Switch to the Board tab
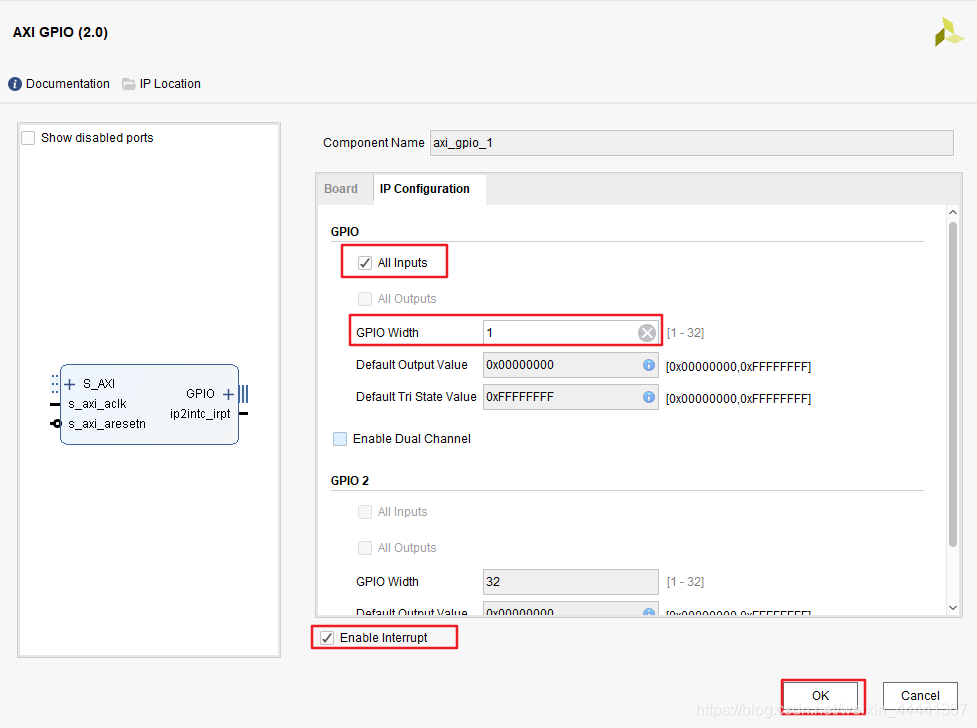977x728 pixels. tap(341, 189)
